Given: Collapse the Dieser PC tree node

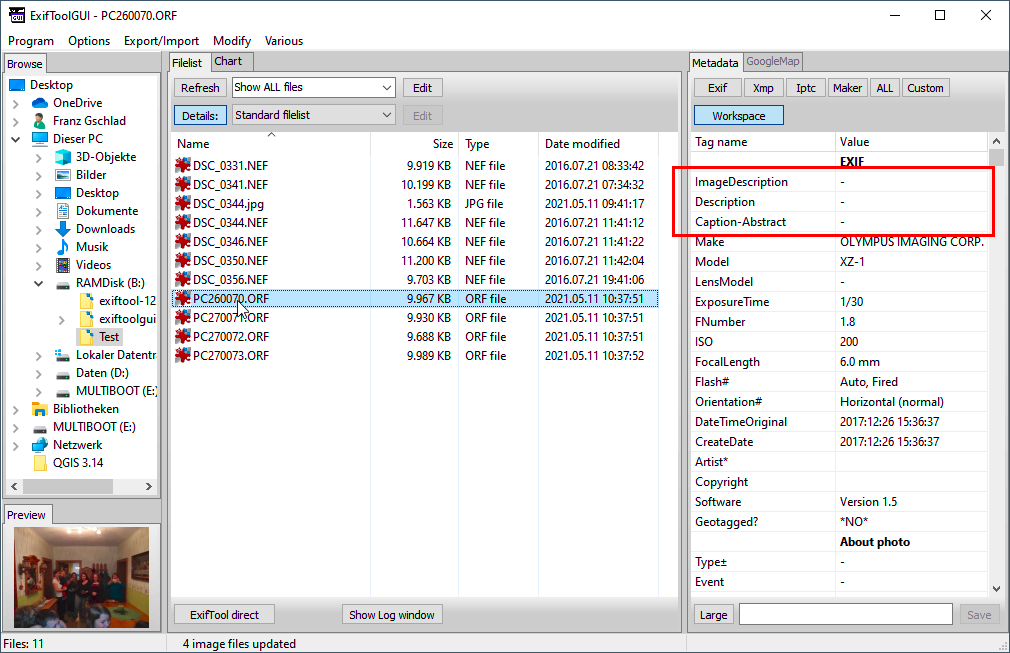Looking at the screenshot, I should 16,139.
